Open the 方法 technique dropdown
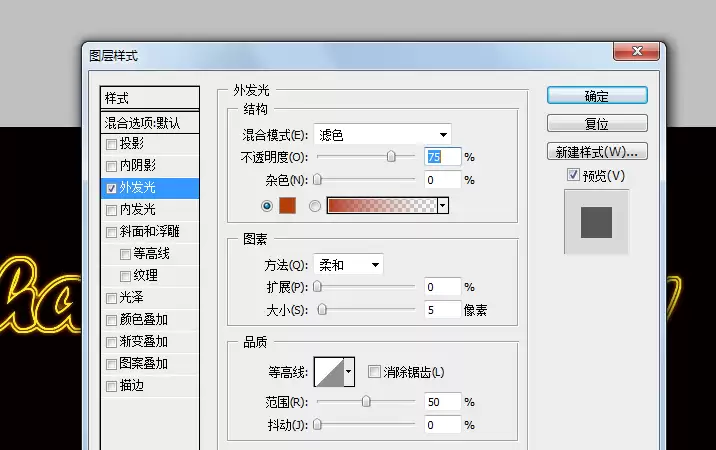Image resolution: width=716 pixels, height=450 pixels. pyautogui.click(x=348, y=265)
